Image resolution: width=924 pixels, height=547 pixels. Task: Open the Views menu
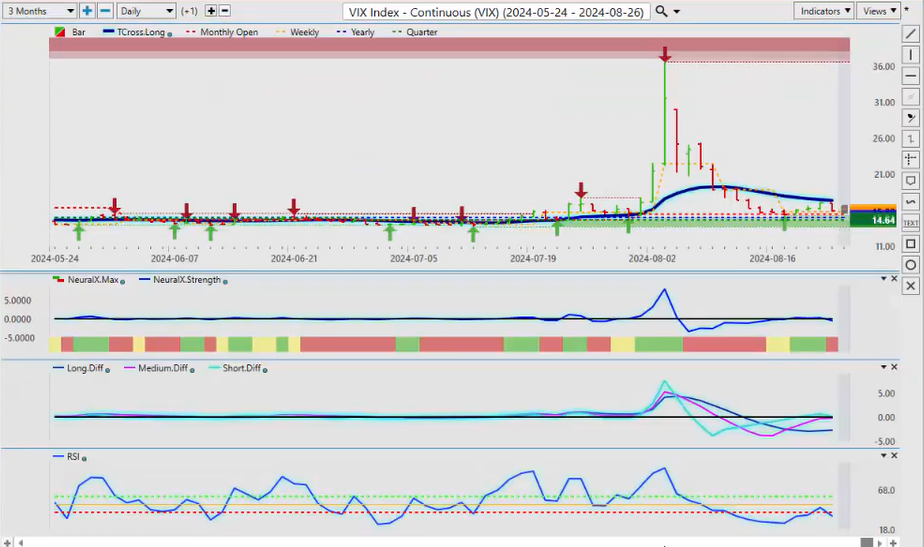(x=878, y=11)
